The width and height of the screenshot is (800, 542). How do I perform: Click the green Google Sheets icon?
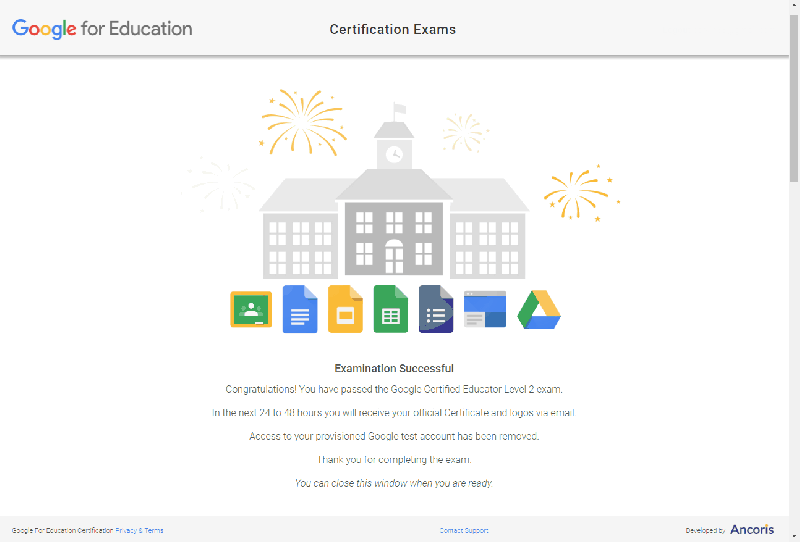coord(391,309)
